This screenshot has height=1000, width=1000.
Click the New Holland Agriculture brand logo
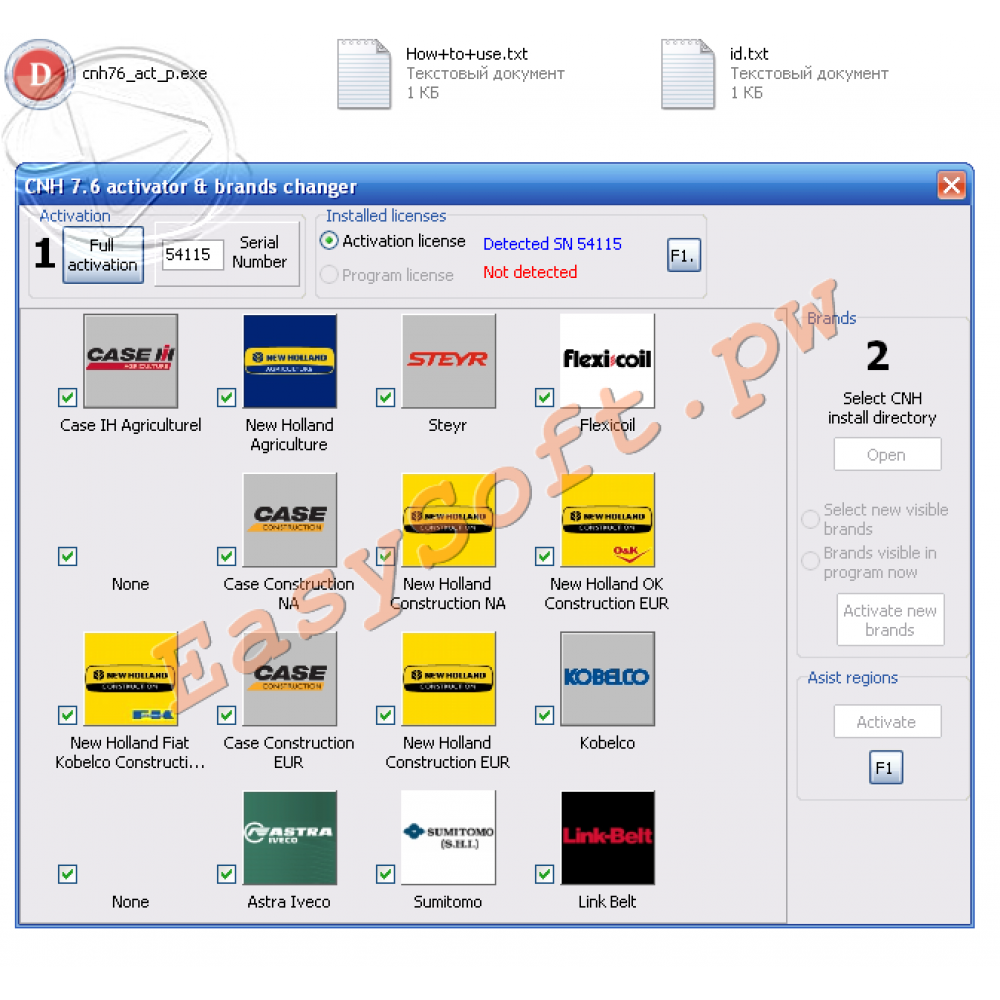point(290,361)
